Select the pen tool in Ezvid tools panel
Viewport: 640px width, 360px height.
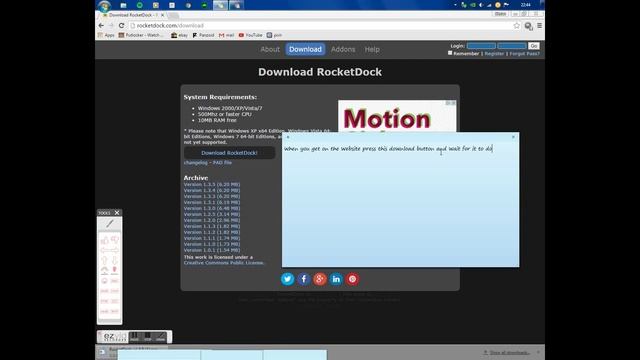(109, 224)
